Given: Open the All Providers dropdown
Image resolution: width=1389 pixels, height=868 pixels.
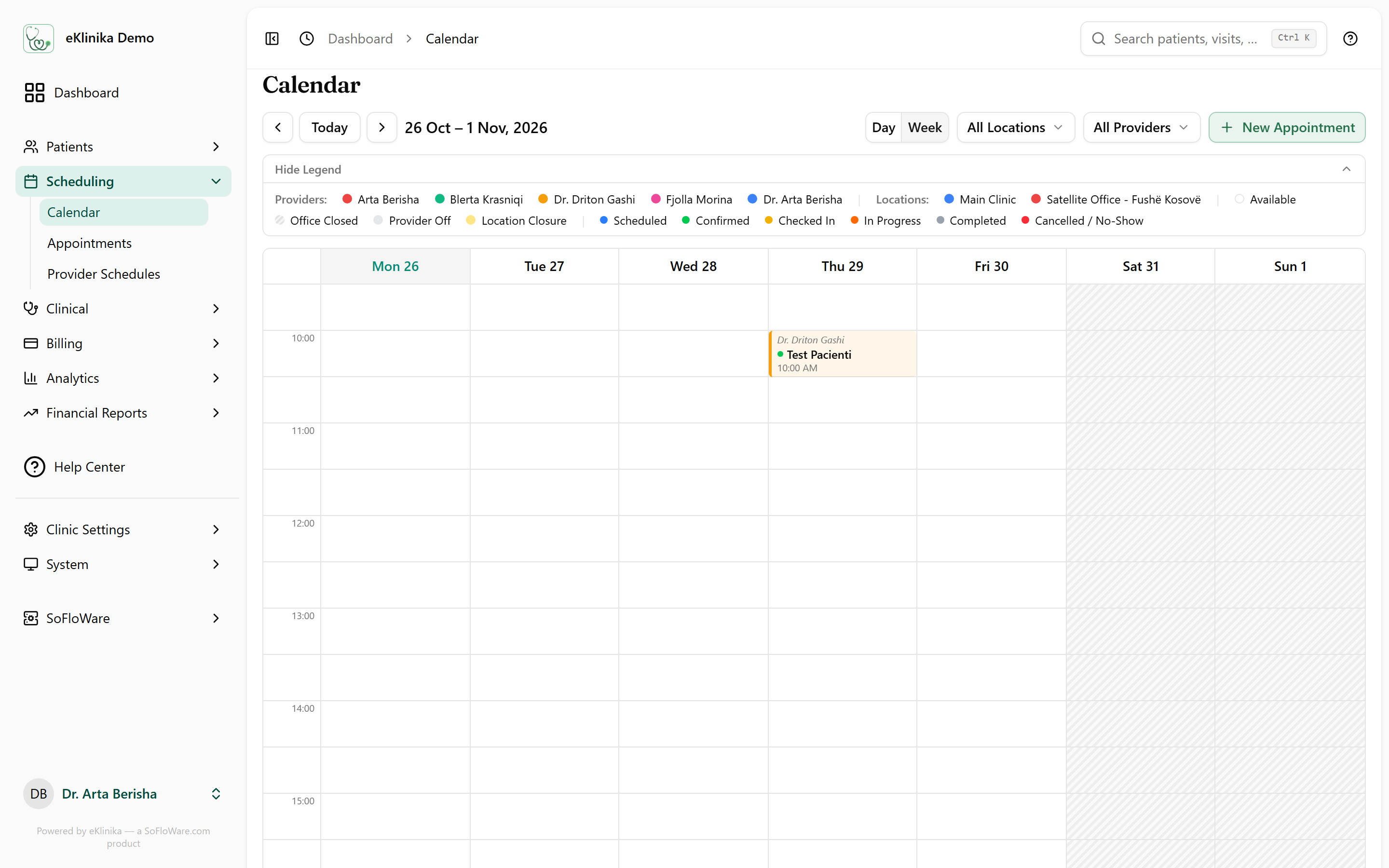Looking at the screenshot, I should pyautogui.click(x=1141, y=127).
